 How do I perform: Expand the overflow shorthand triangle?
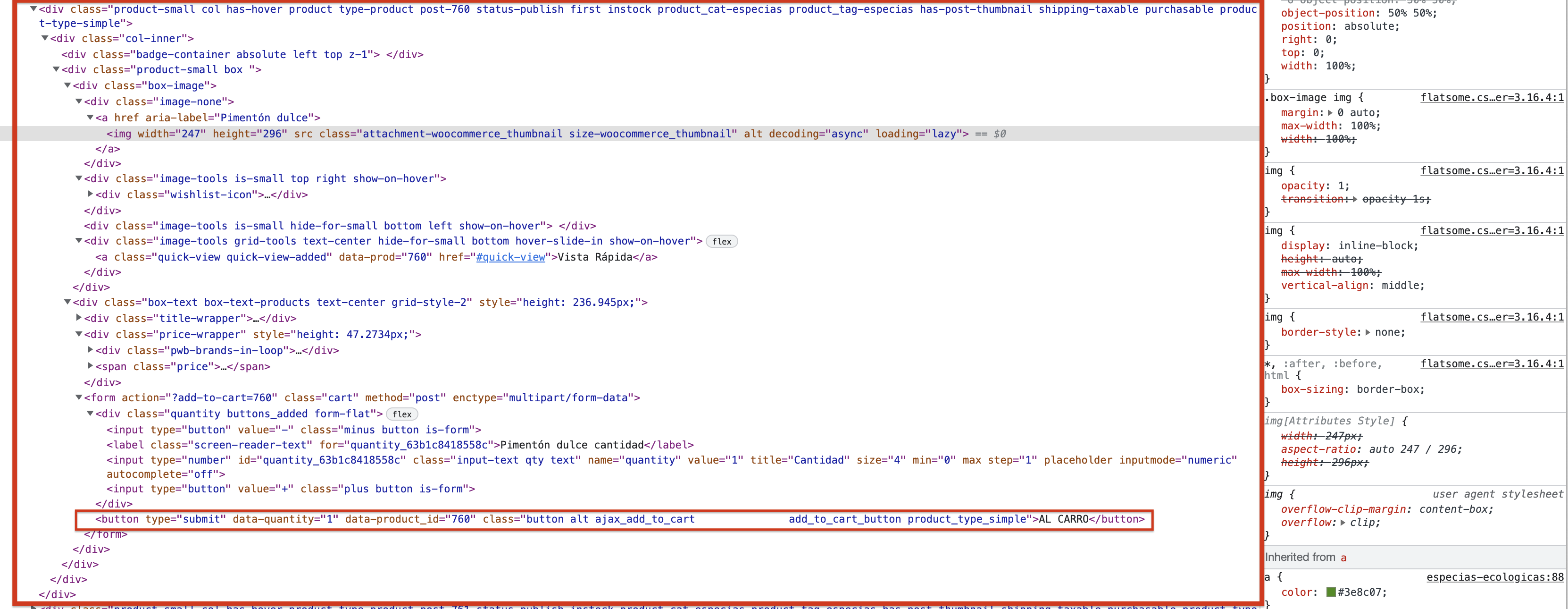click(1343, 523)
